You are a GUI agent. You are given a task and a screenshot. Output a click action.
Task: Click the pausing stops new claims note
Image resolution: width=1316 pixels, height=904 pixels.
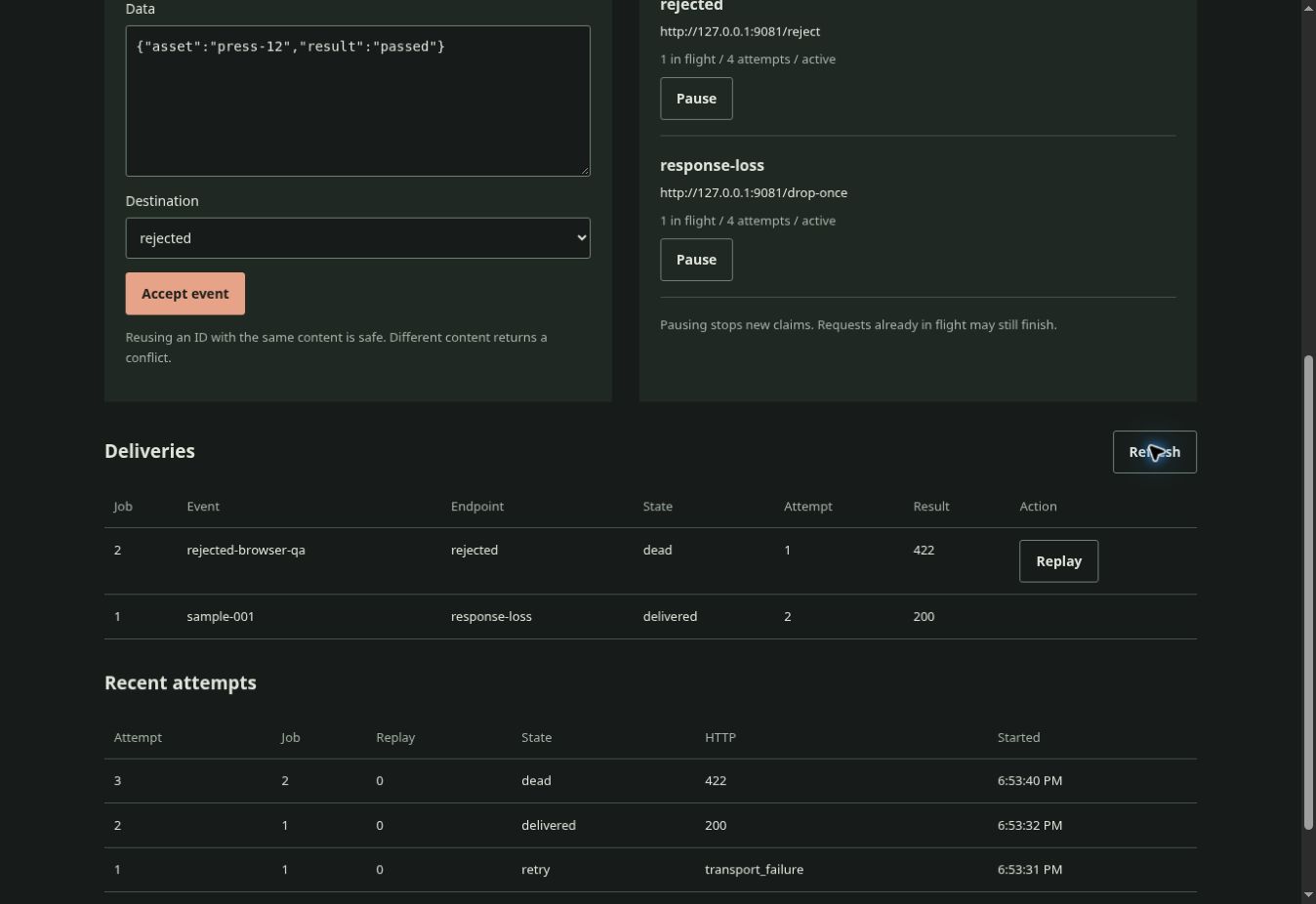(x=858, y=324)
